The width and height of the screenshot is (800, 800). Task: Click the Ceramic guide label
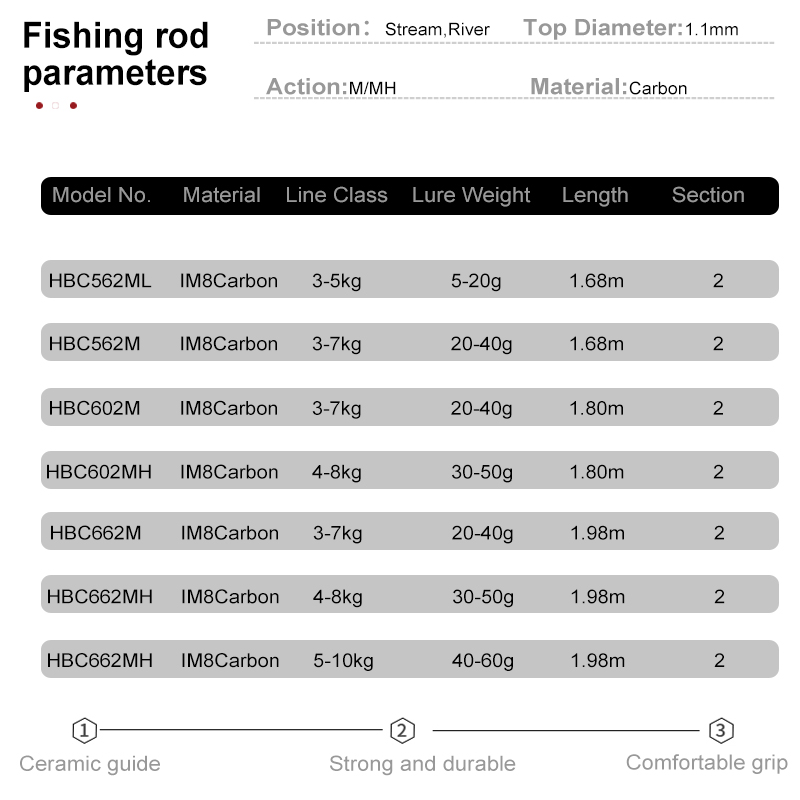[90, 764]
